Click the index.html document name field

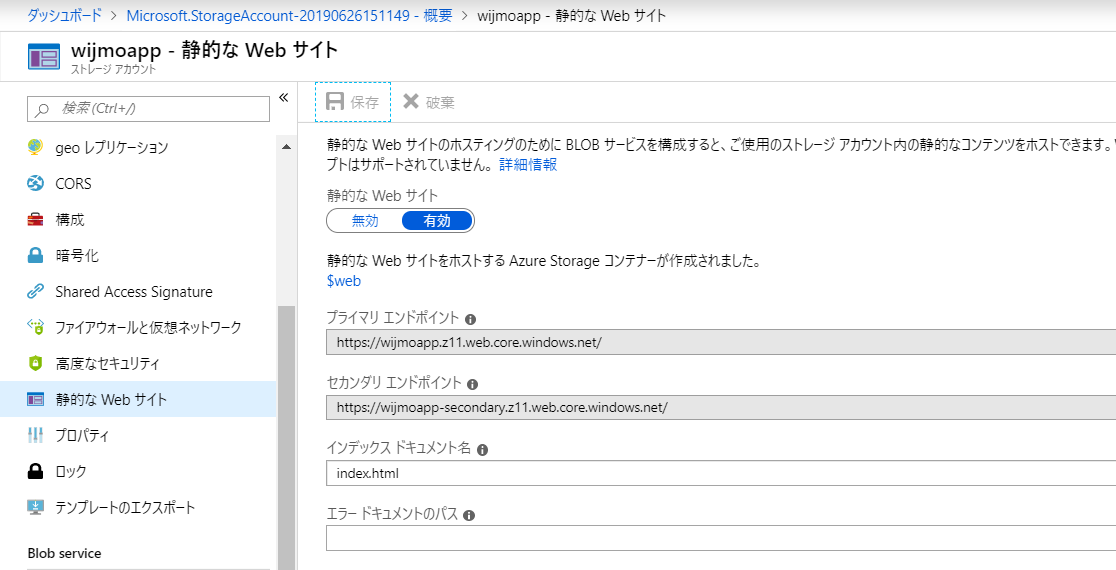pyautogui.click(x=721, y=473)
